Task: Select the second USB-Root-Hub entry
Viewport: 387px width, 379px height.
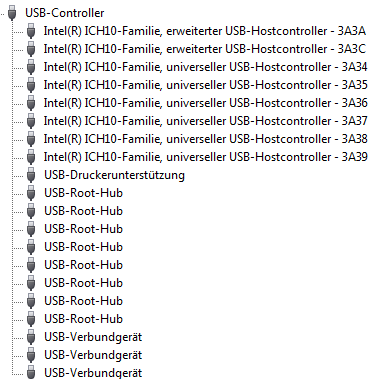Action: point(83,211)
